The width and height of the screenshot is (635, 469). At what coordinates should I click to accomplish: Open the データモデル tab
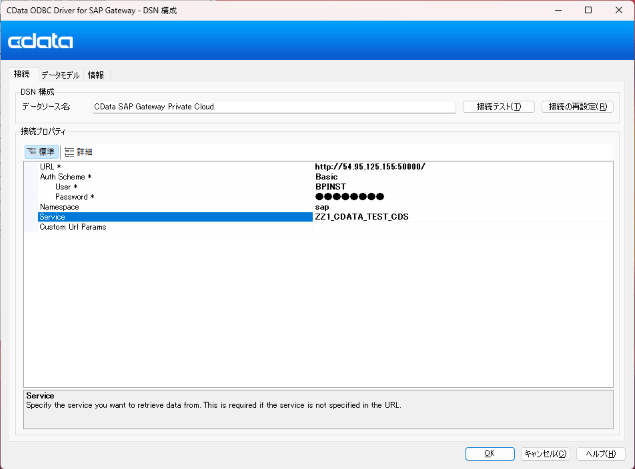click(61, 75)
